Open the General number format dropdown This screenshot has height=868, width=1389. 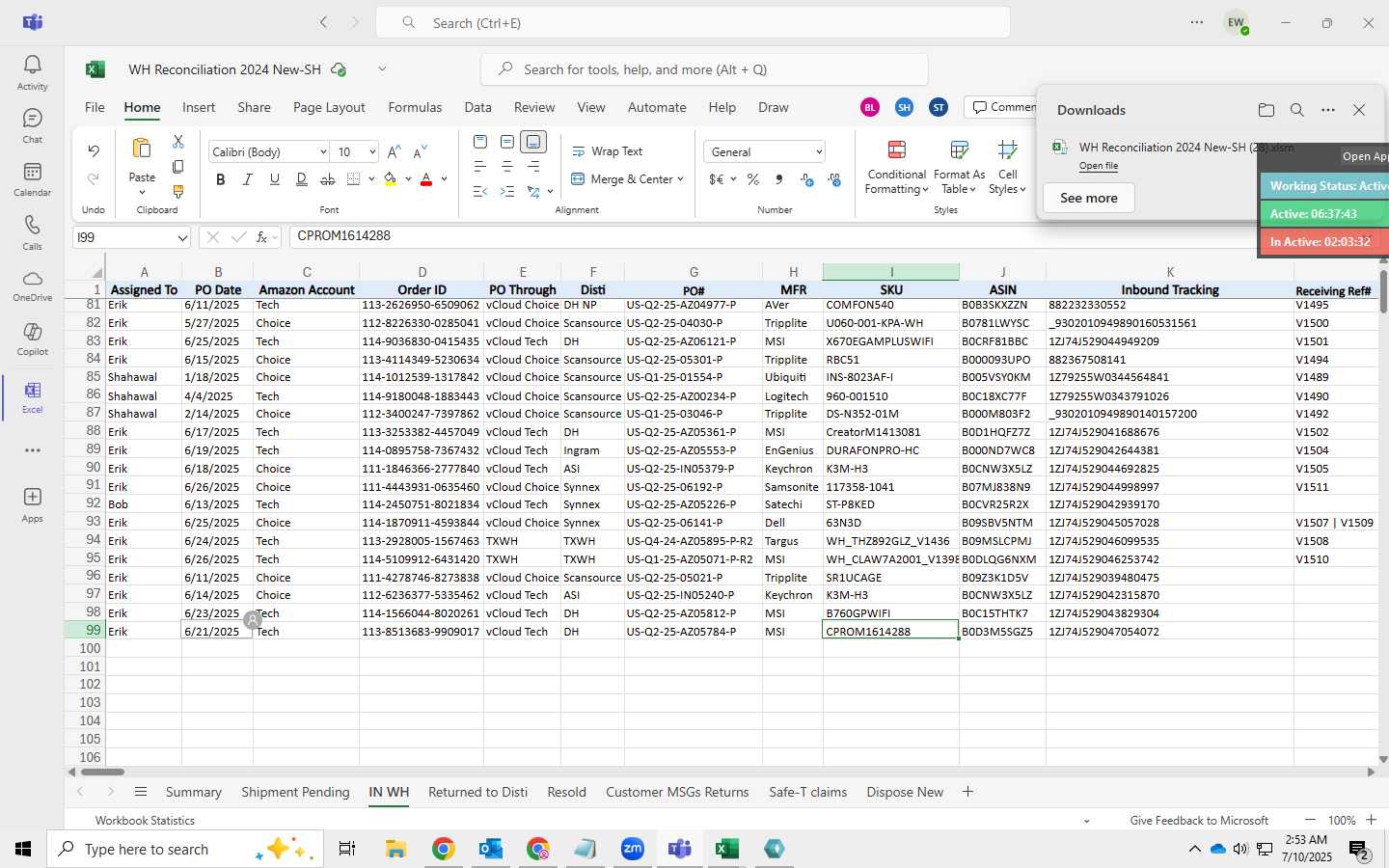click(x=819, y=152)
